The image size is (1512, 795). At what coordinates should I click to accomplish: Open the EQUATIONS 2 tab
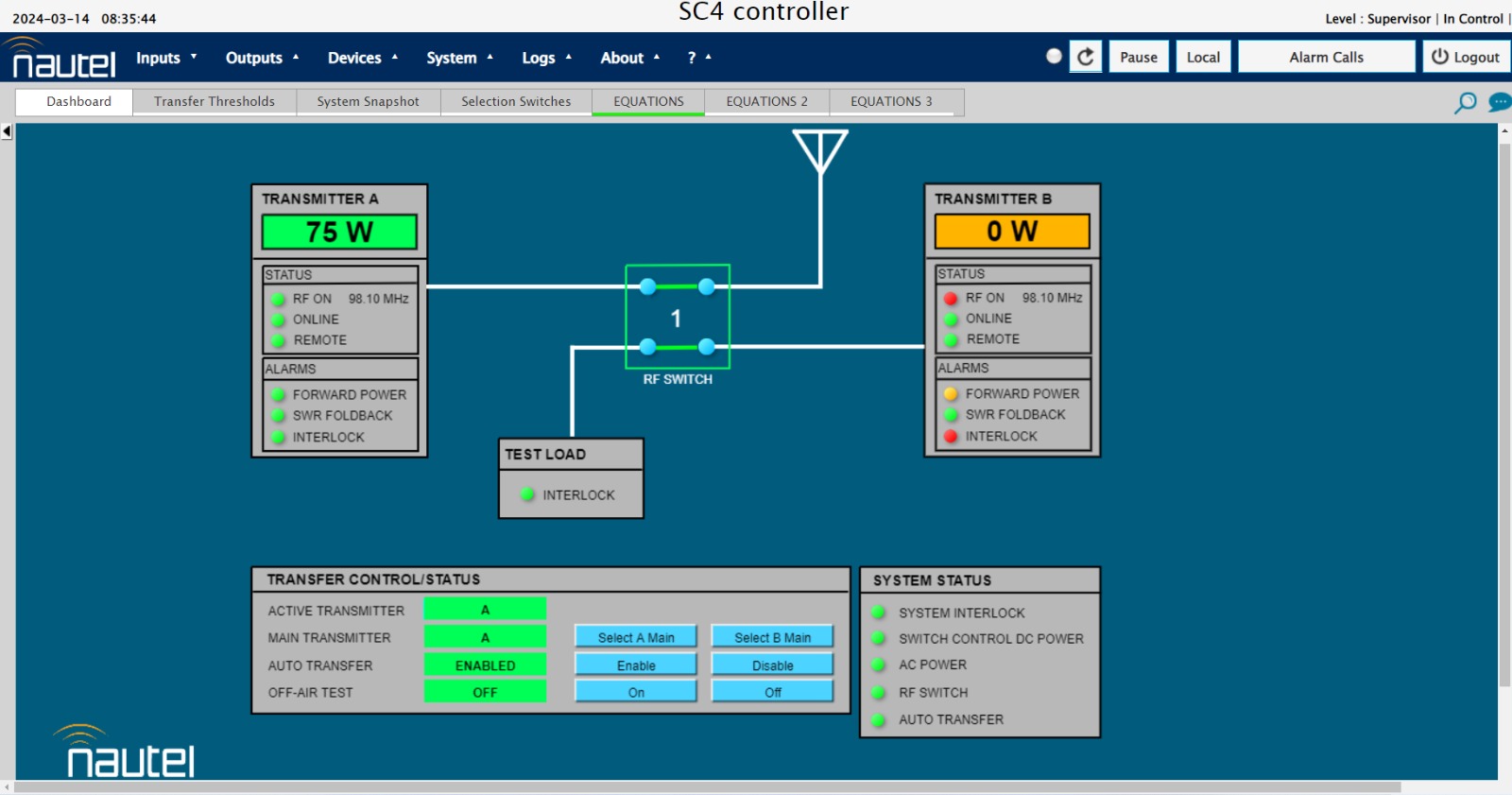tap(766, 101)
